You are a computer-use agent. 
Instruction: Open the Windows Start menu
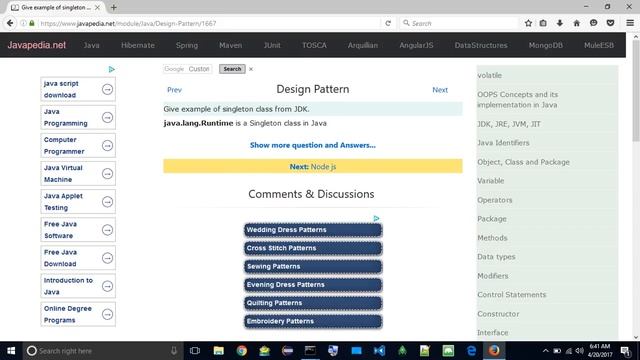pos(11,351)
